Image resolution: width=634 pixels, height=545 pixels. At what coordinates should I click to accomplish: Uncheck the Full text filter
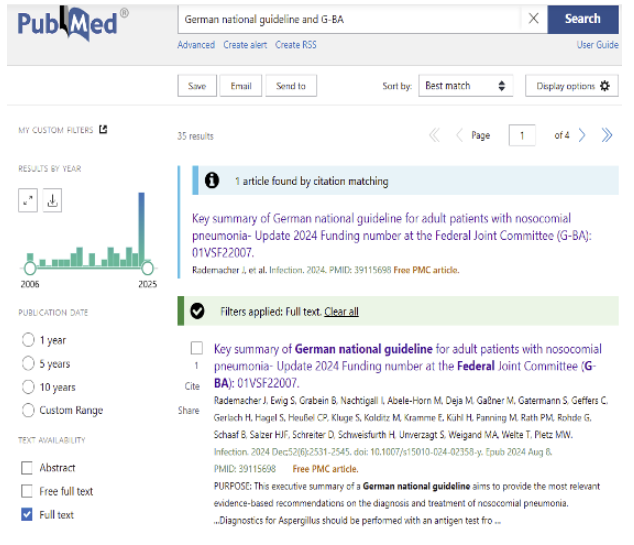(x=27, y=515)
